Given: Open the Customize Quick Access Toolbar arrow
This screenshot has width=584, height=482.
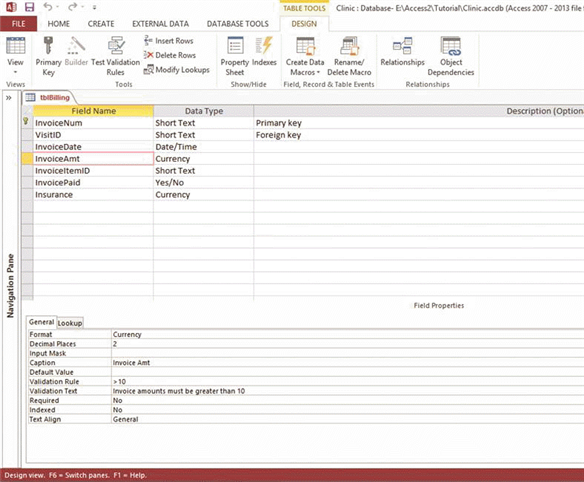Looking at the screenshot, I should tap(94, 7).
